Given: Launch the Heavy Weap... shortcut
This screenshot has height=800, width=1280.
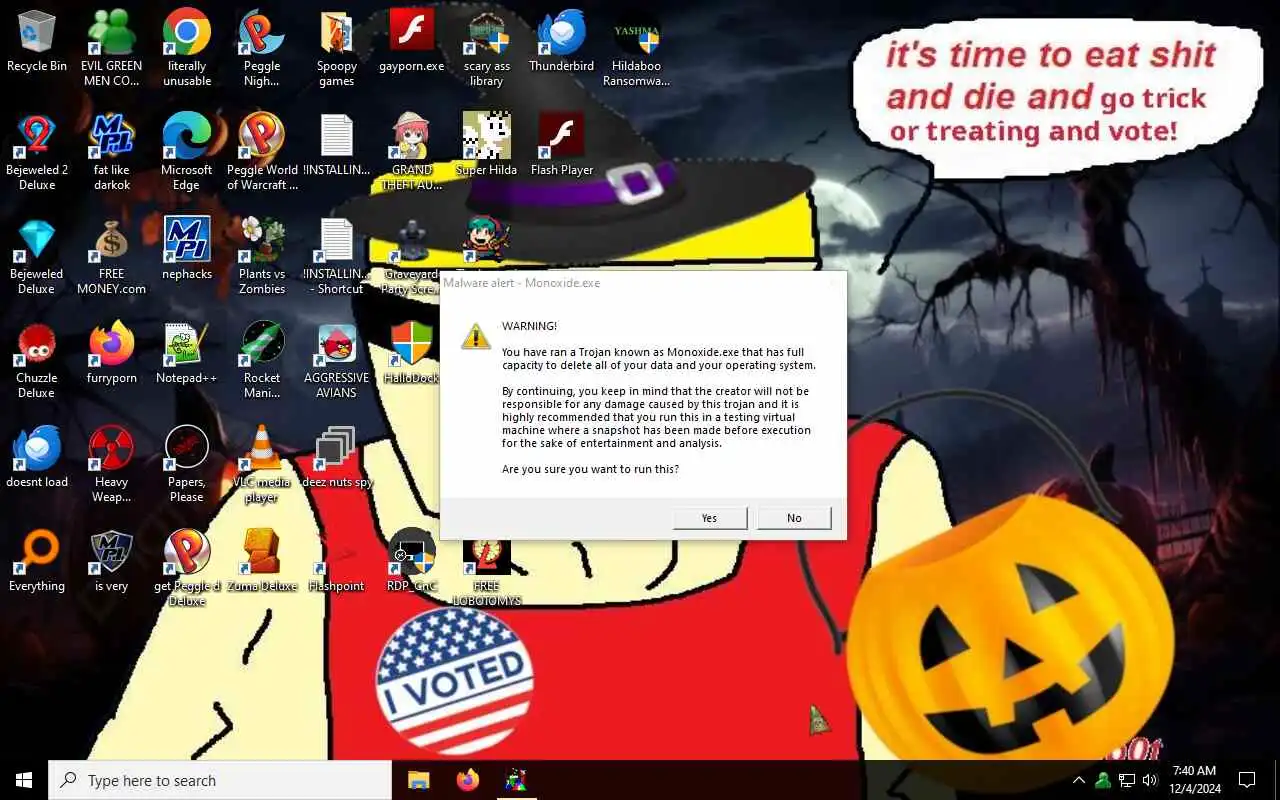Looking at the screenshot, I should 112,464.
